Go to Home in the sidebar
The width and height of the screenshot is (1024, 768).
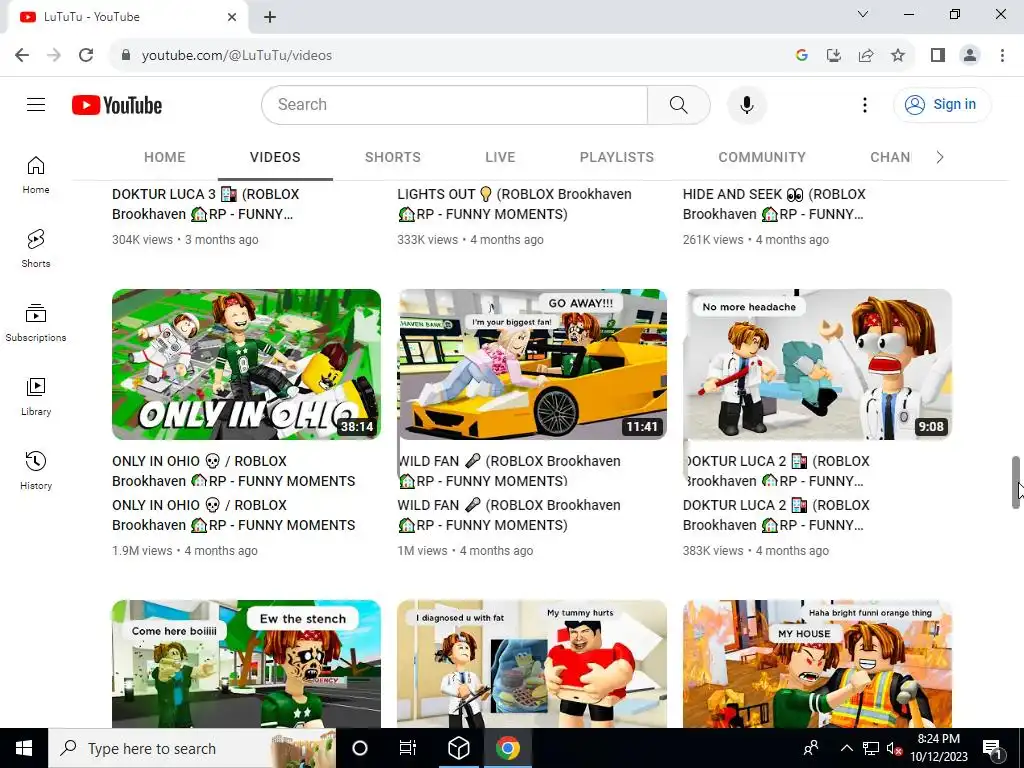coord(36,175)
